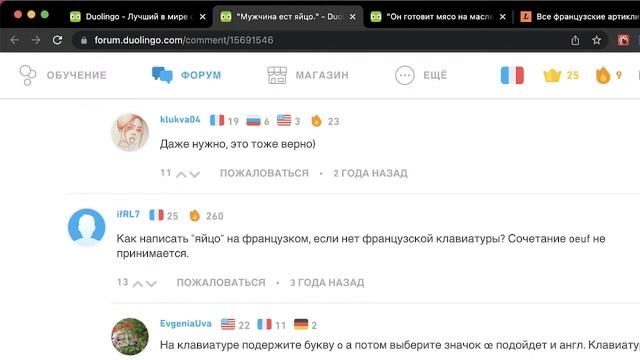Bookmark this page with the star icon
The image size is (640, 360).
click(596, 40)
